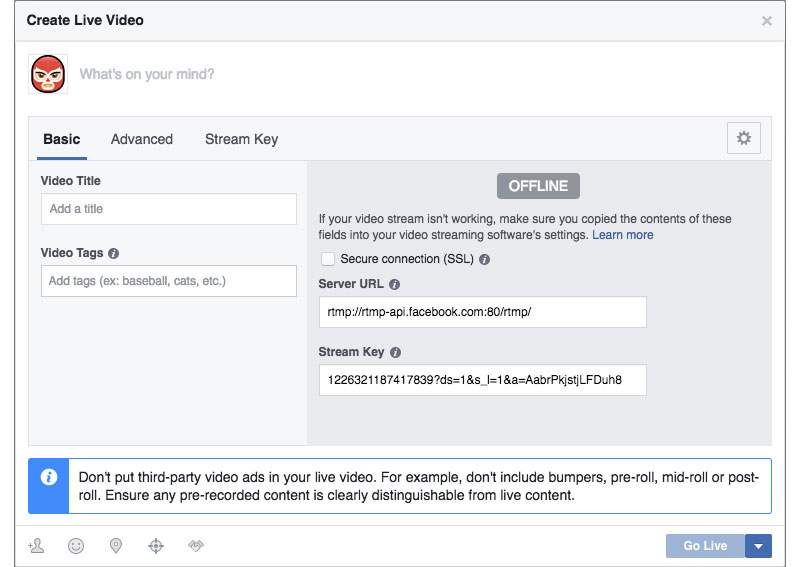Click the info icon beside Video Tags
This screenshot has height=567, width=800.
click(113, 254)
